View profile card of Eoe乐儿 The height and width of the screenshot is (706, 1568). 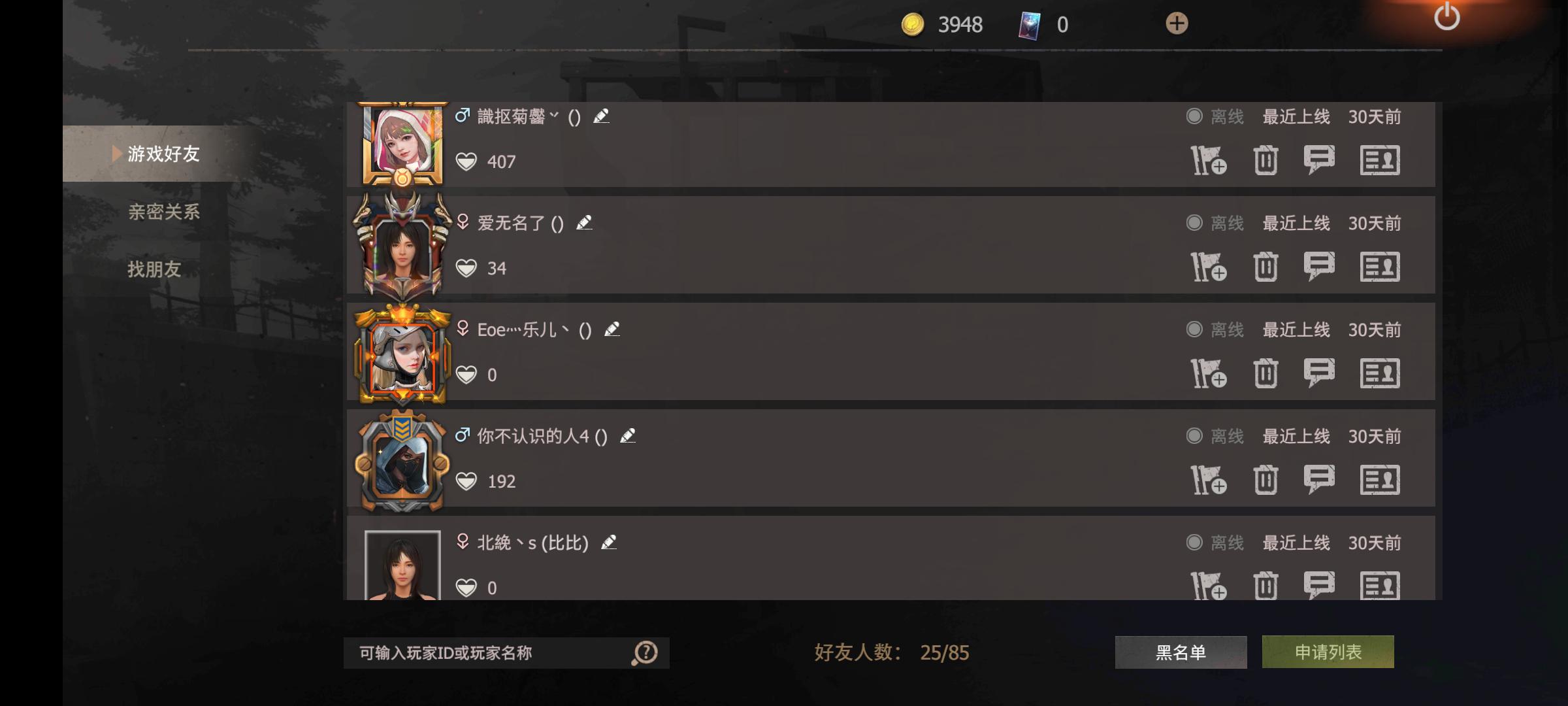[1380, 373]
